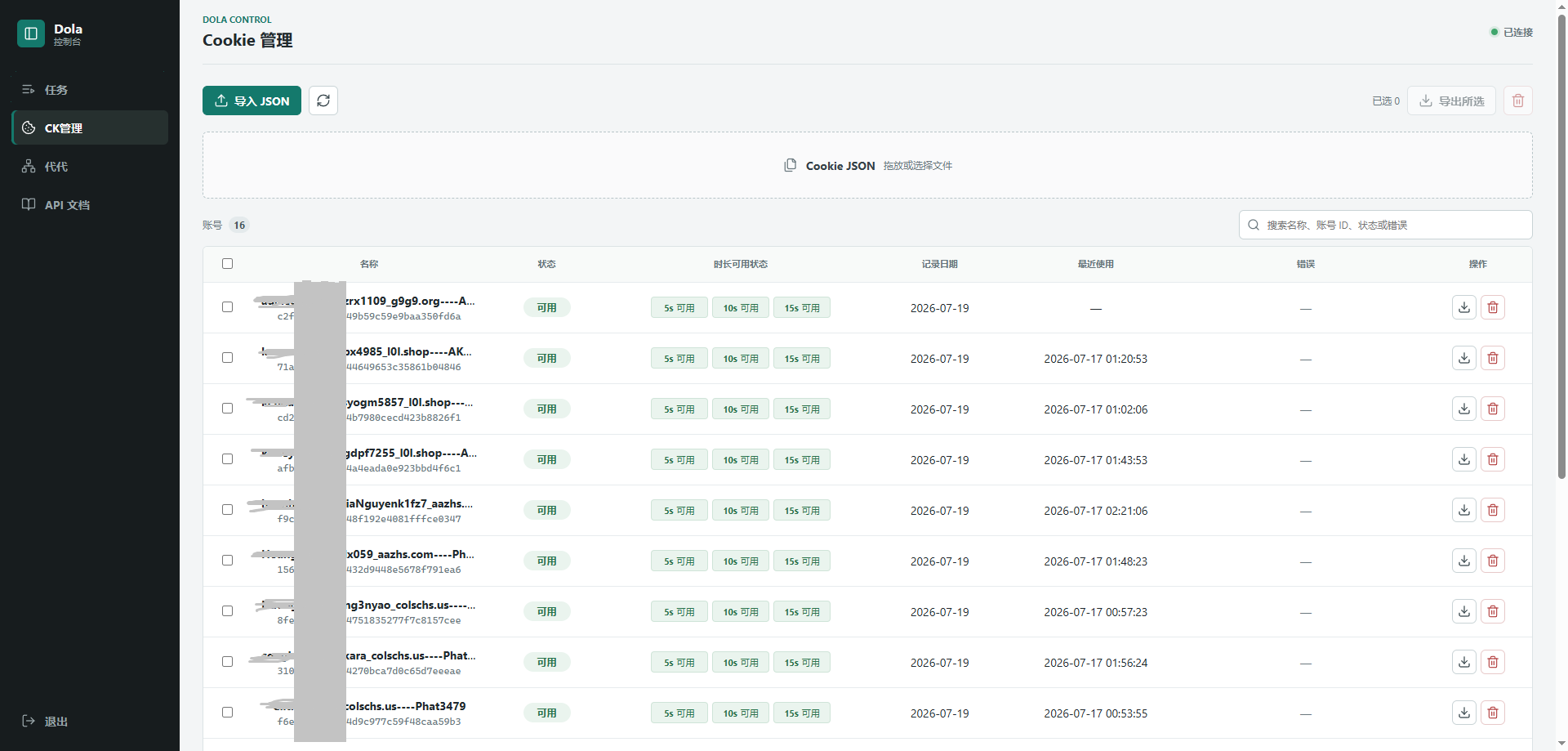The width and height of the screenshot is (1568, 751).
Task: Download cookie for x059_aazhs.com row
Action: (1464, 561)
